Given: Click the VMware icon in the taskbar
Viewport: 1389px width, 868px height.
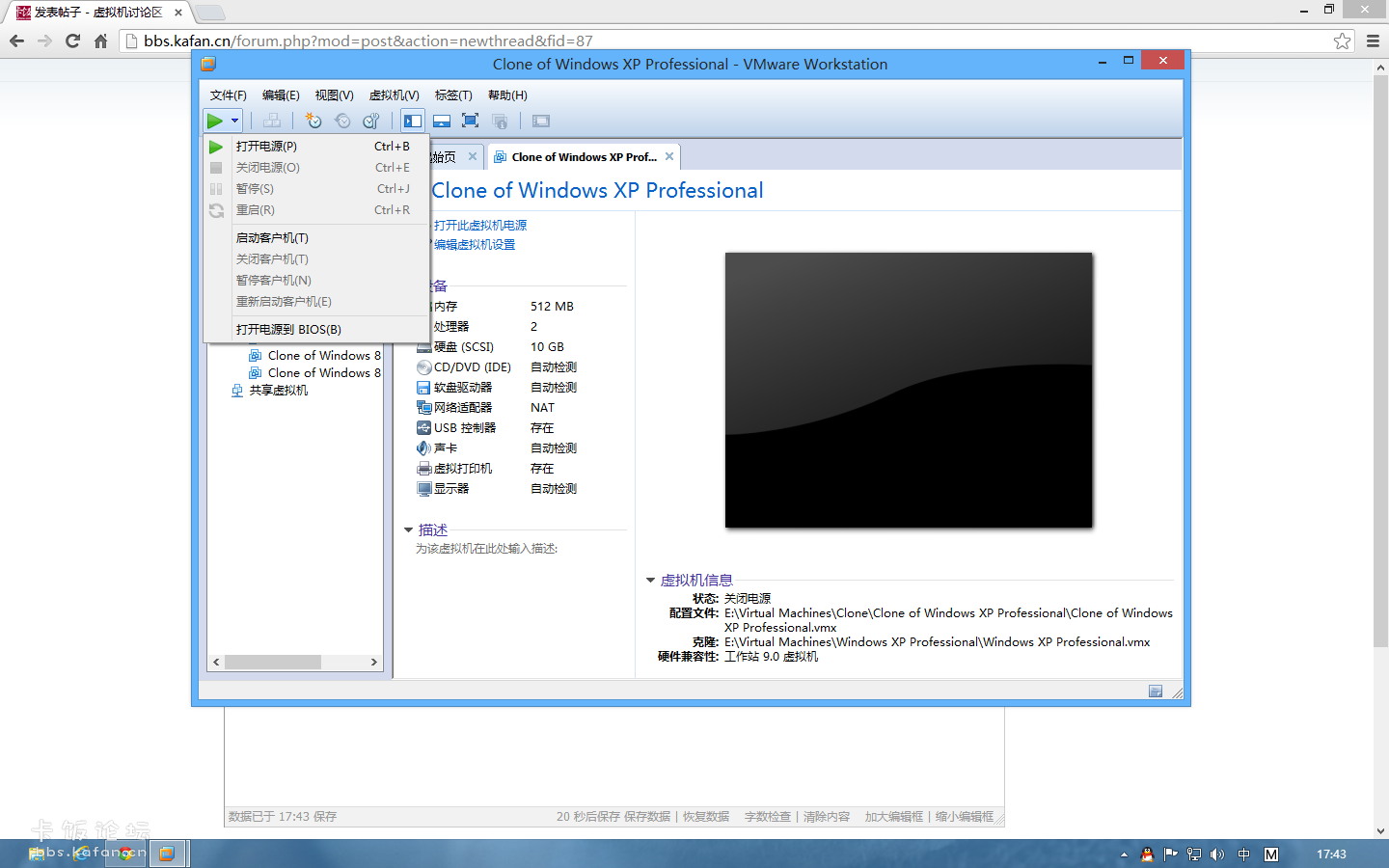Looking at the screenshot, I should [x=167, y=854].
